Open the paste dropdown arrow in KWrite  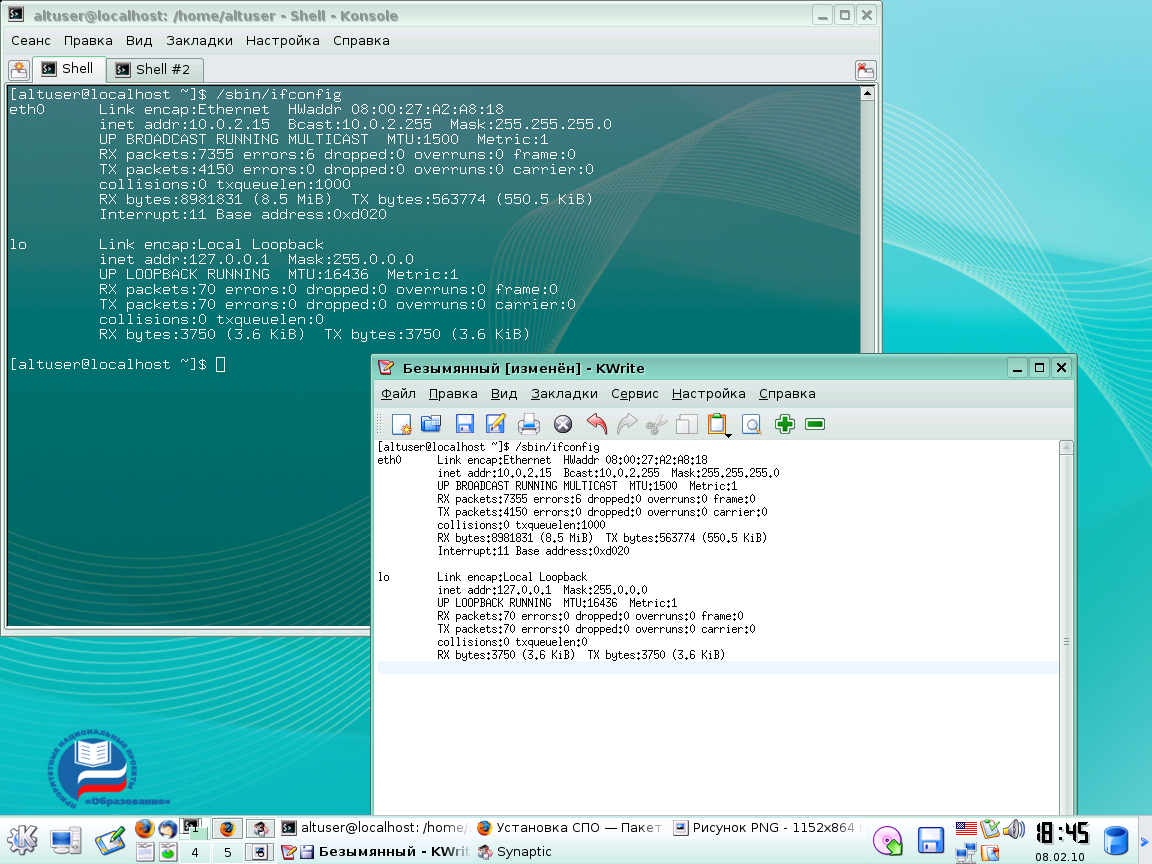pyautogui.click(x=728, y=435)
